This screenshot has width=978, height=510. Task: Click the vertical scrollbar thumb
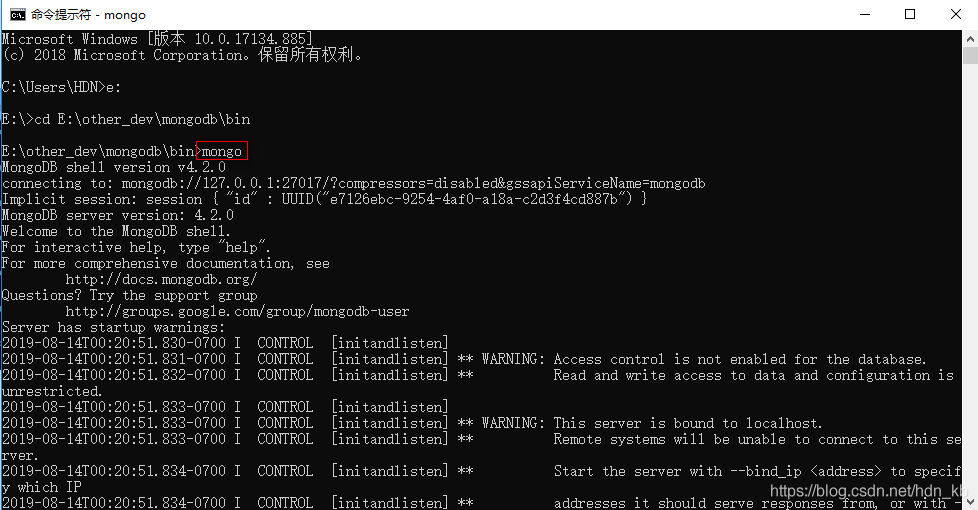970,55
